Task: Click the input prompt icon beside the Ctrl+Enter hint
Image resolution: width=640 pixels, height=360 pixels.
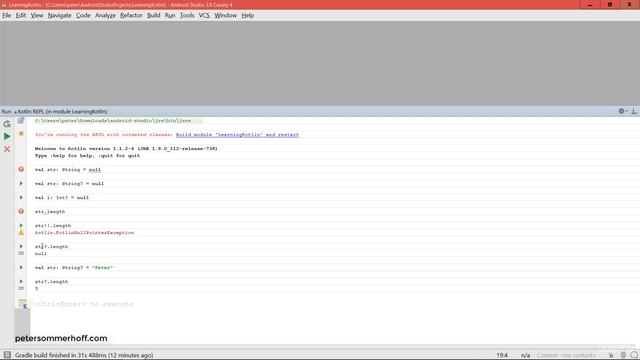Action: point(22,304)
